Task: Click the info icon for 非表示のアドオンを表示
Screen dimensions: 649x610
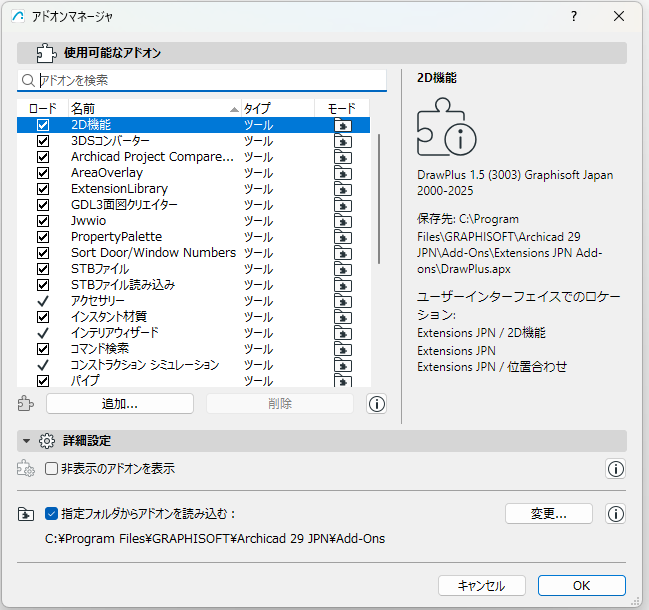Action: (x=615, y=469)
